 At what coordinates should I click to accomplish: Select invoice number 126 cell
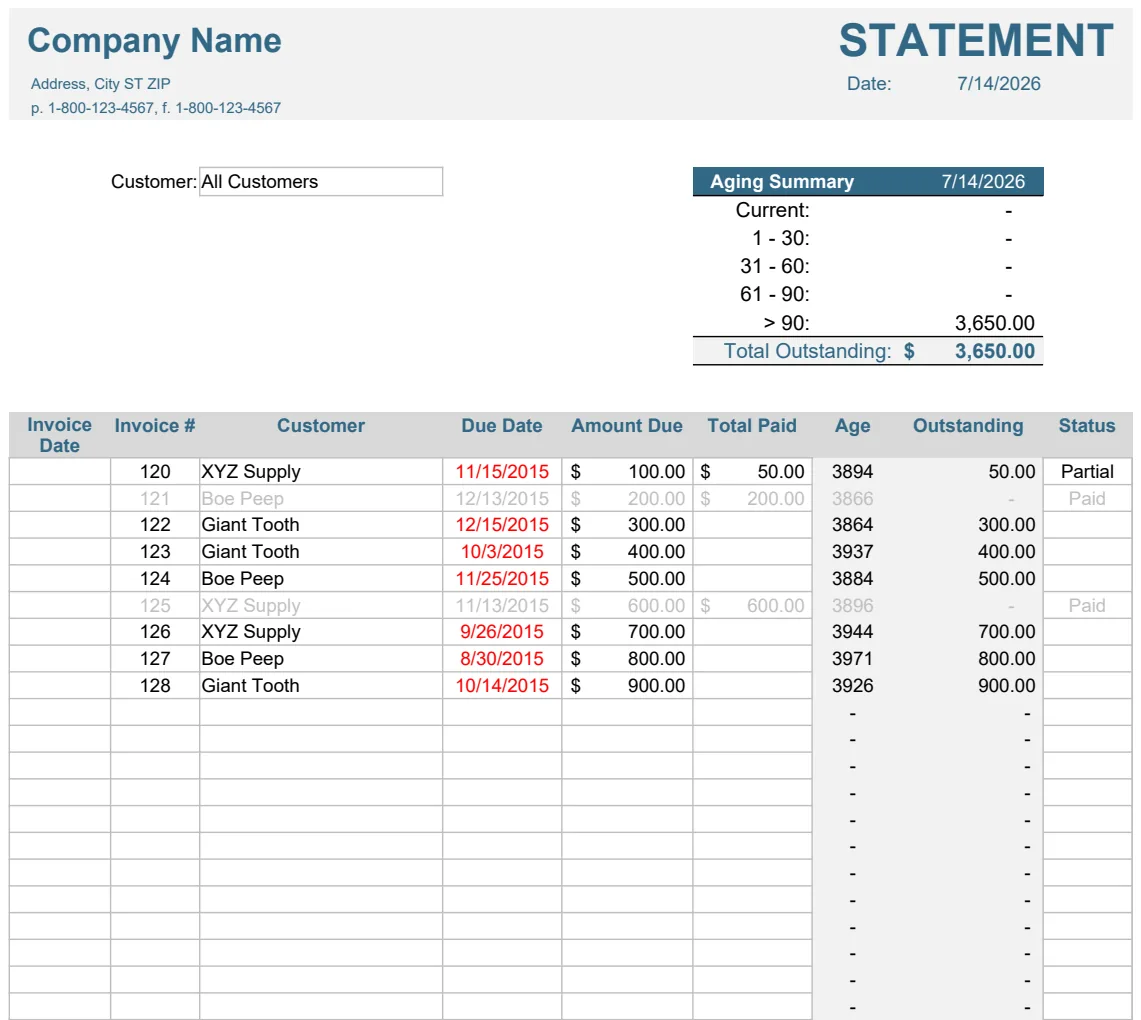point(155,631)
